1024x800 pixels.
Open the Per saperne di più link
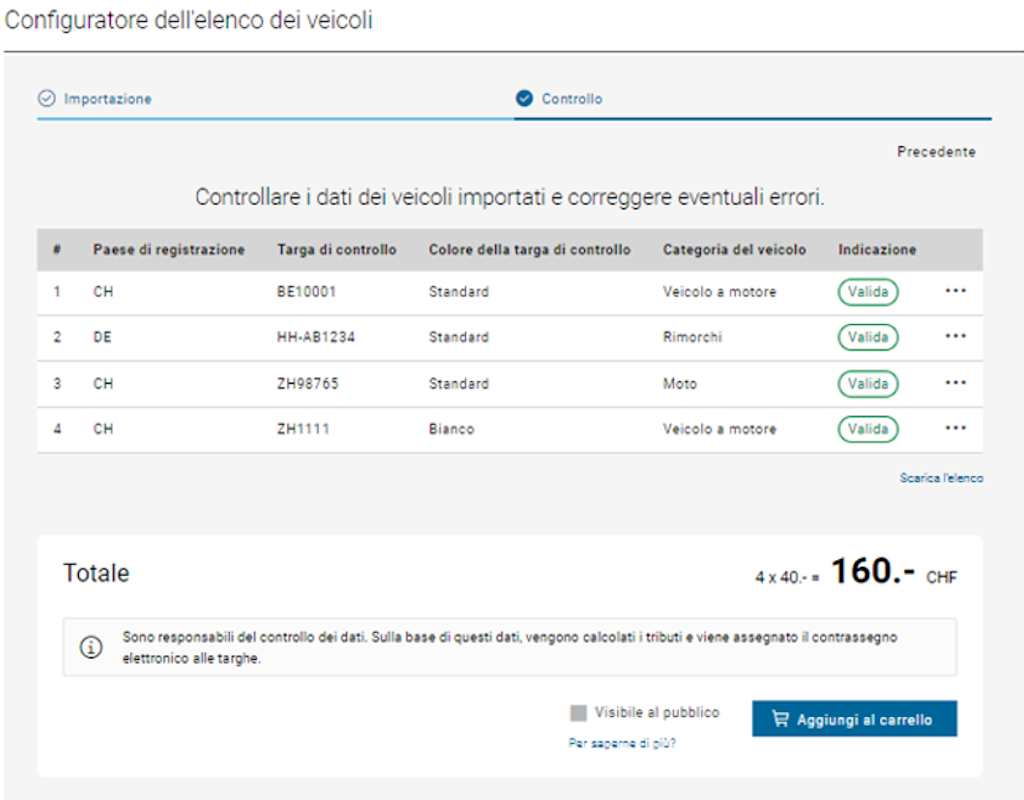622,742
